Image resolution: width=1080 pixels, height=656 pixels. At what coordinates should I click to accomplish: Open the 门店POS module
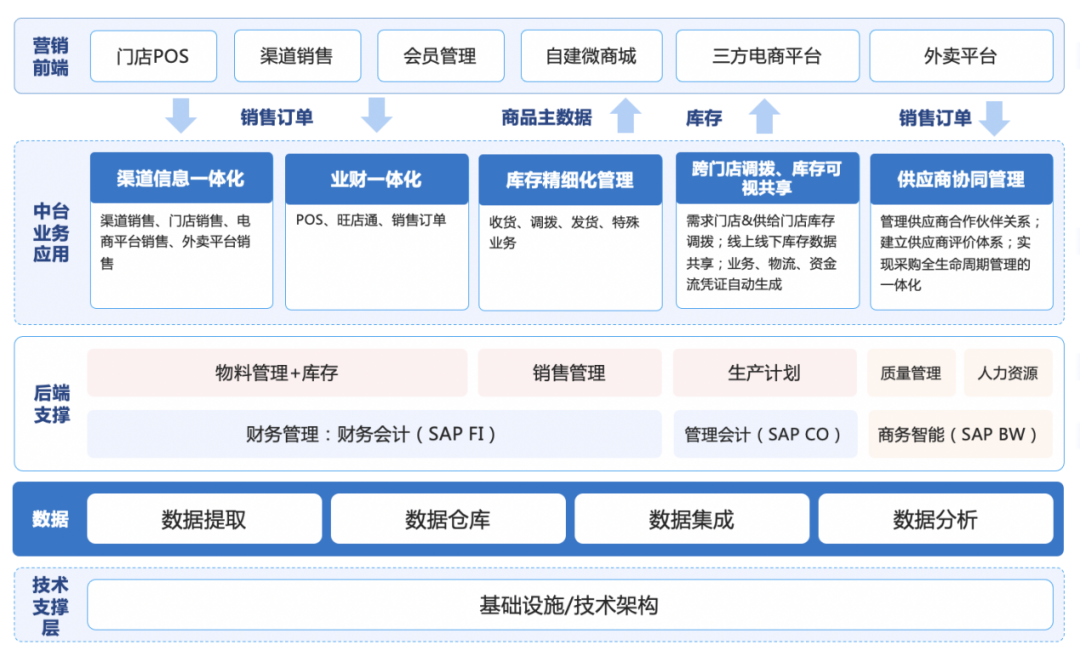pos(153,56)
